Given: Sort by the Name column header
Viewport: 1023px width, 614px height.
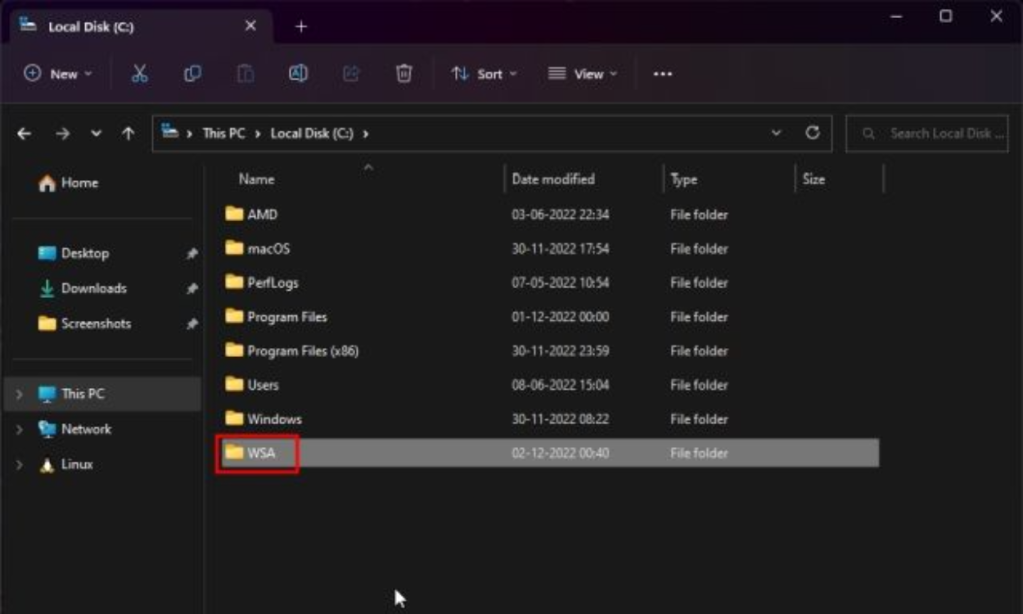Looking at the screenshot, I should click(256, 179).
